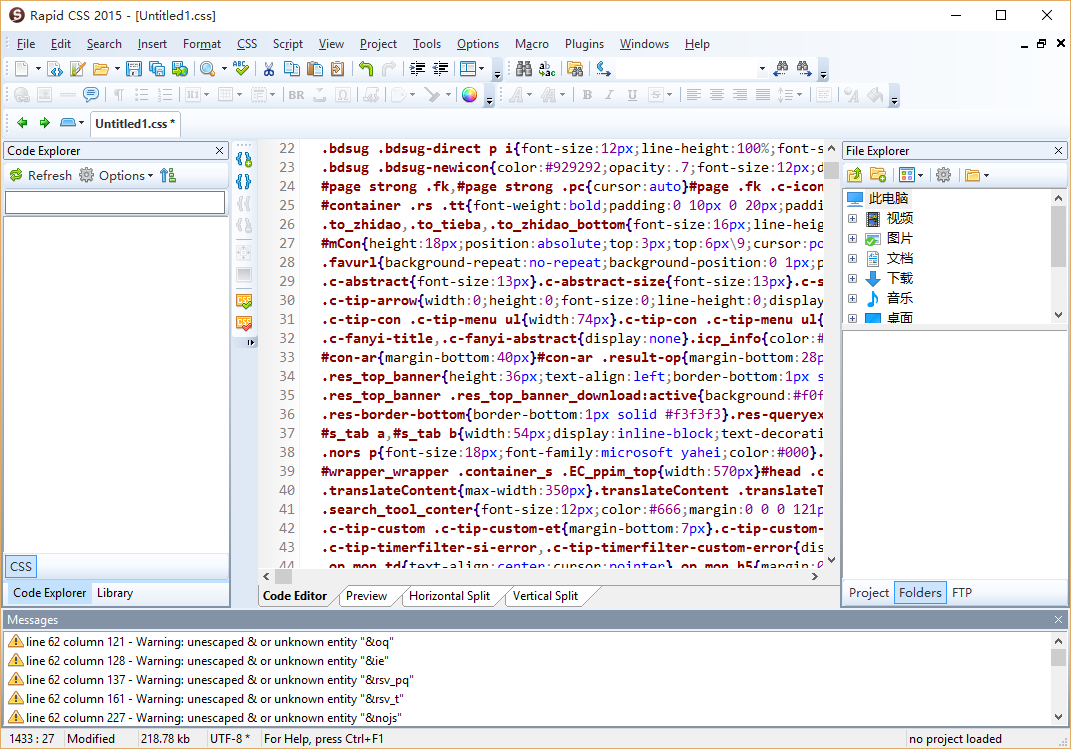
Task: Click the sort icon beside Options in Code Explorer
Action: [x=168, y=175]
